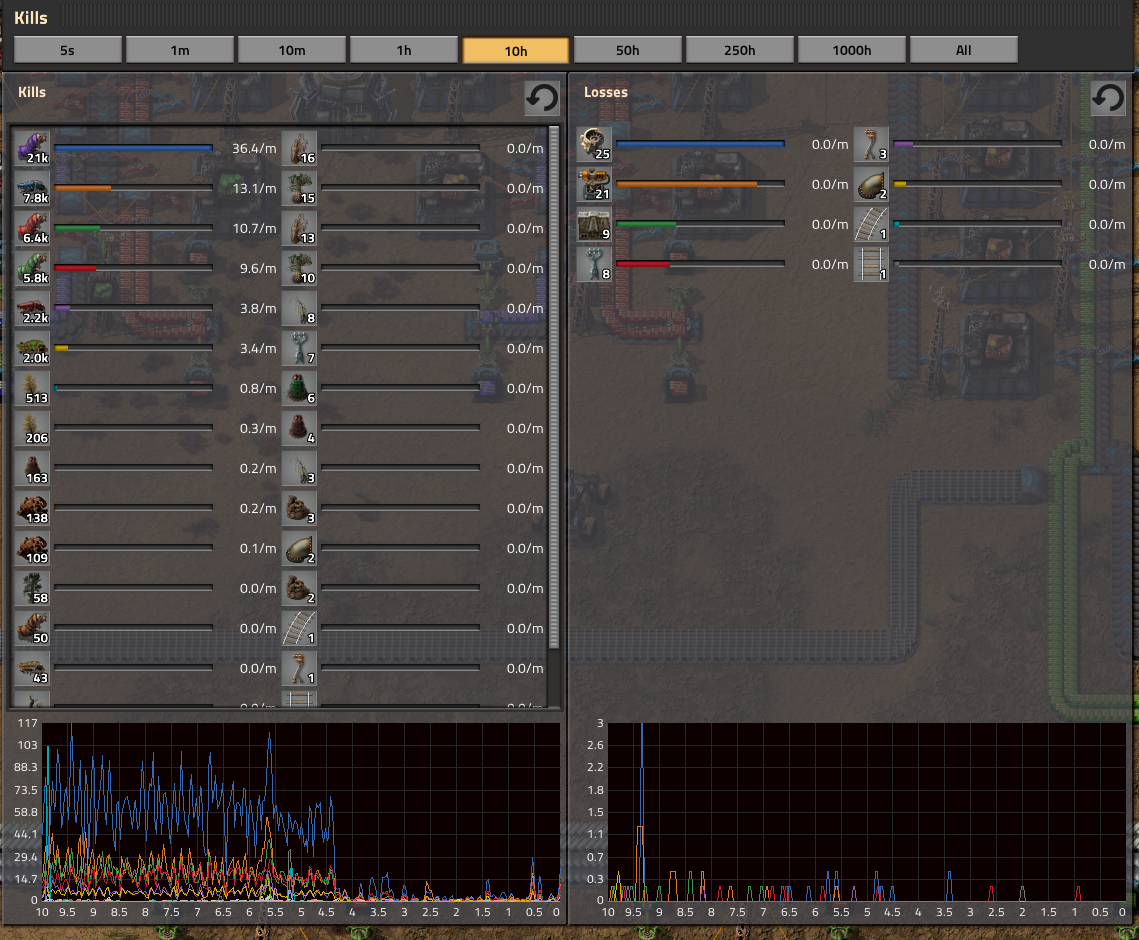The height and width of the screenshot is (940, 1139).
Task: Select the straight rail icon in Losses
Action: click(871, 265)
